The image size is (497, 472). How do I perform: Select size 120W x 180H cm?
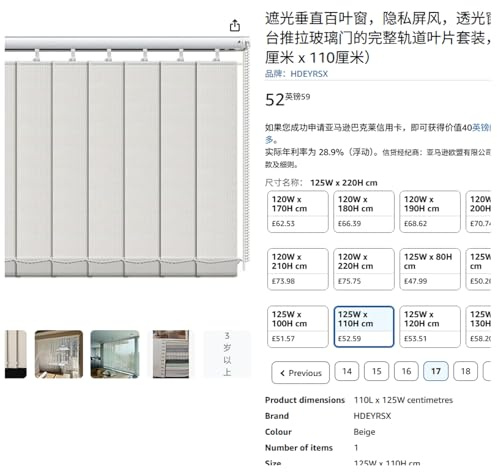coord(364,212)
